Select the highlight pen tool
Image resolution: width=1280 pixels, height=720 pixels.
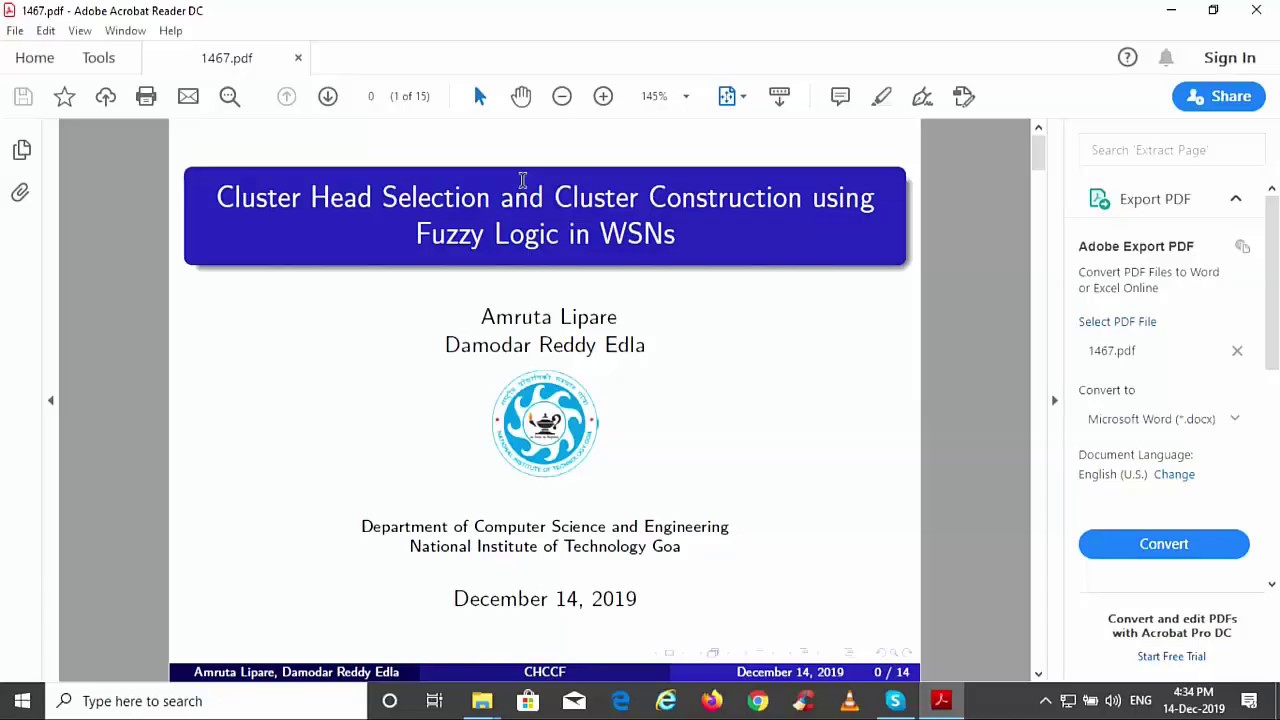pyautogui.click(x=881, y=96)
